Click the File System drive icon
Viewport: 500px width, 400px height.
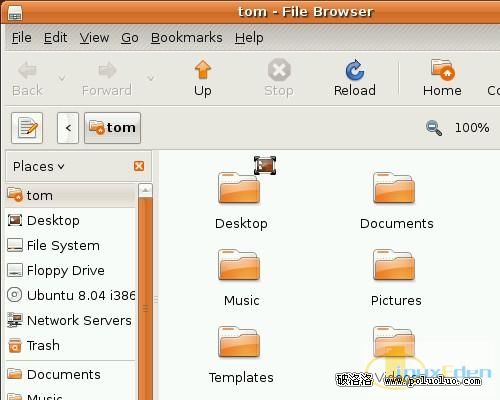15,245
